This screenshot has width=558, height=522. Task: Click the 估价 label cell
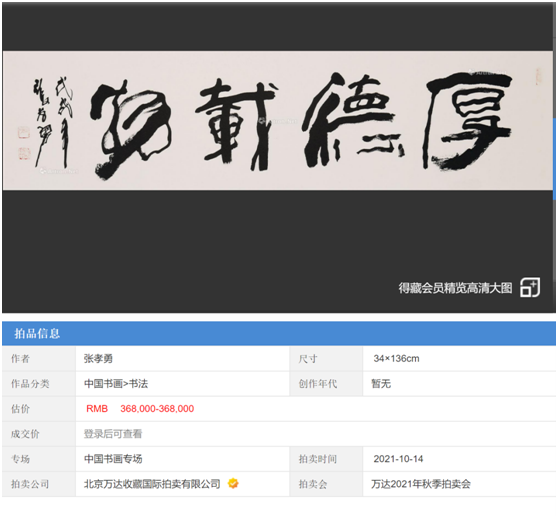coord(39,409)
